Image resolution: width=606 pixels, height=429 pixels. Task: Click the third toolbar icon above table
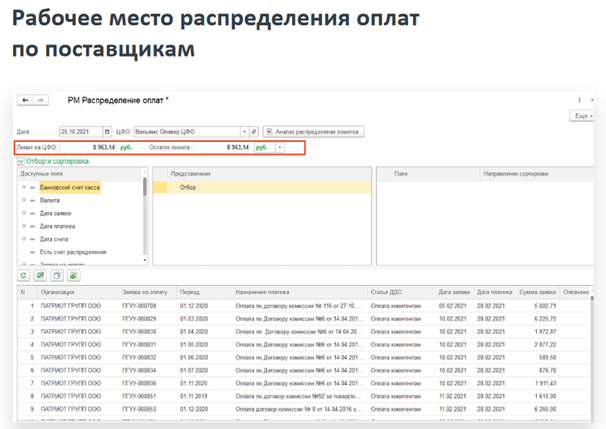(56, 274)
